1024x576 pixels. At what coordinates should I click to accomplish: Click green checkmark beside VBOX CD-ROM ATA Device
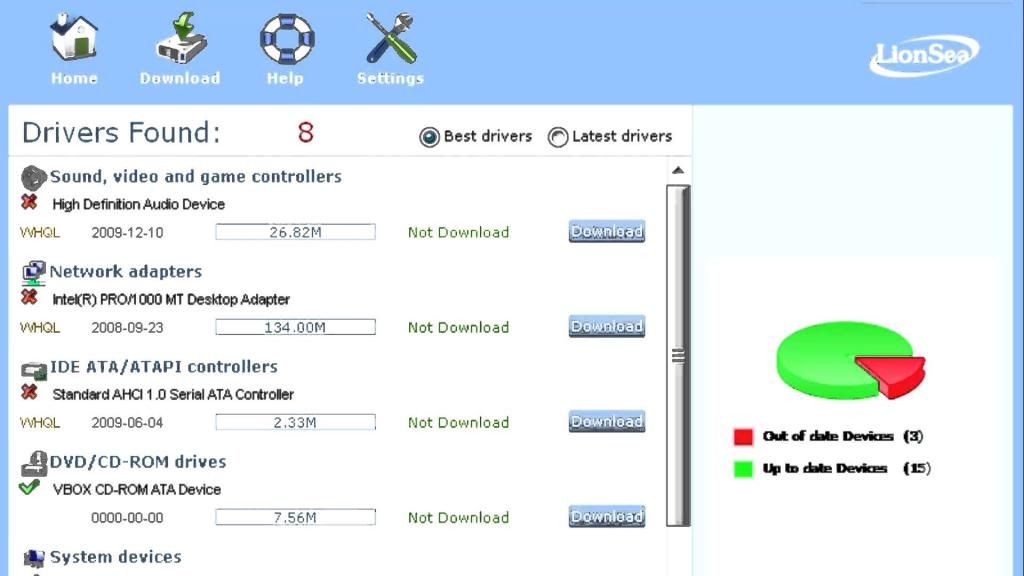coord(30,488)
